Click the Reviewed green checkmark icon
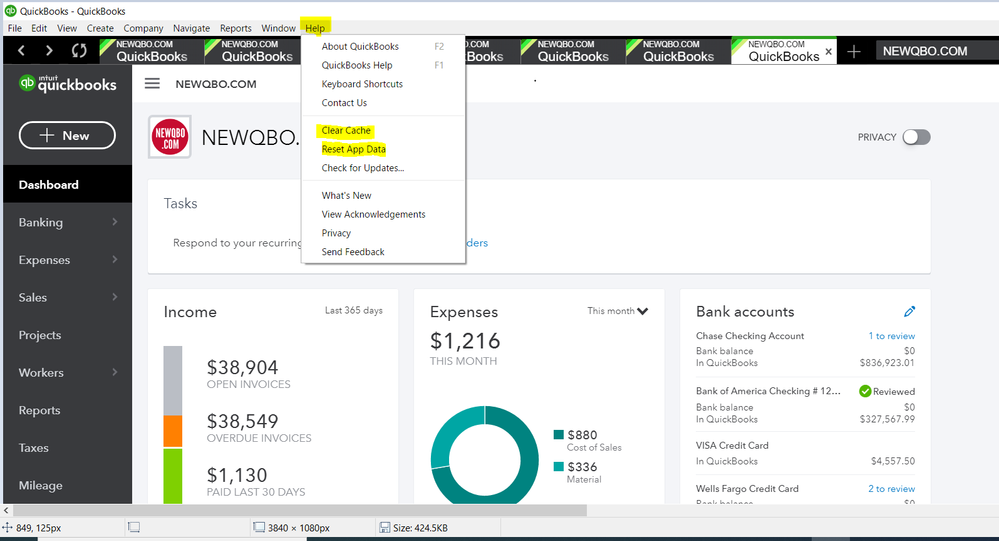Screen dimensions: 999x541 pos(865,391)
